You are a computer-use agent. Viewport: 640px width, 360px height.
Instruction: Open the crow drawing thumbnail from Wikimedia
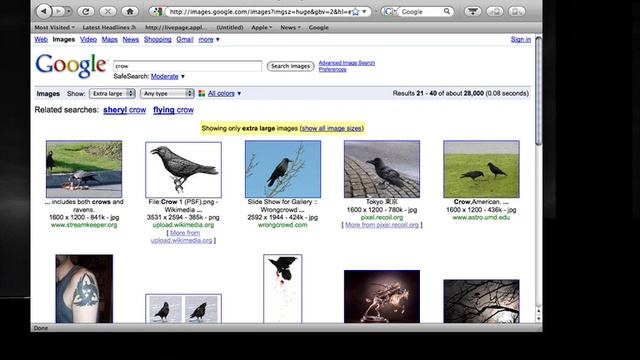point(183,170)
